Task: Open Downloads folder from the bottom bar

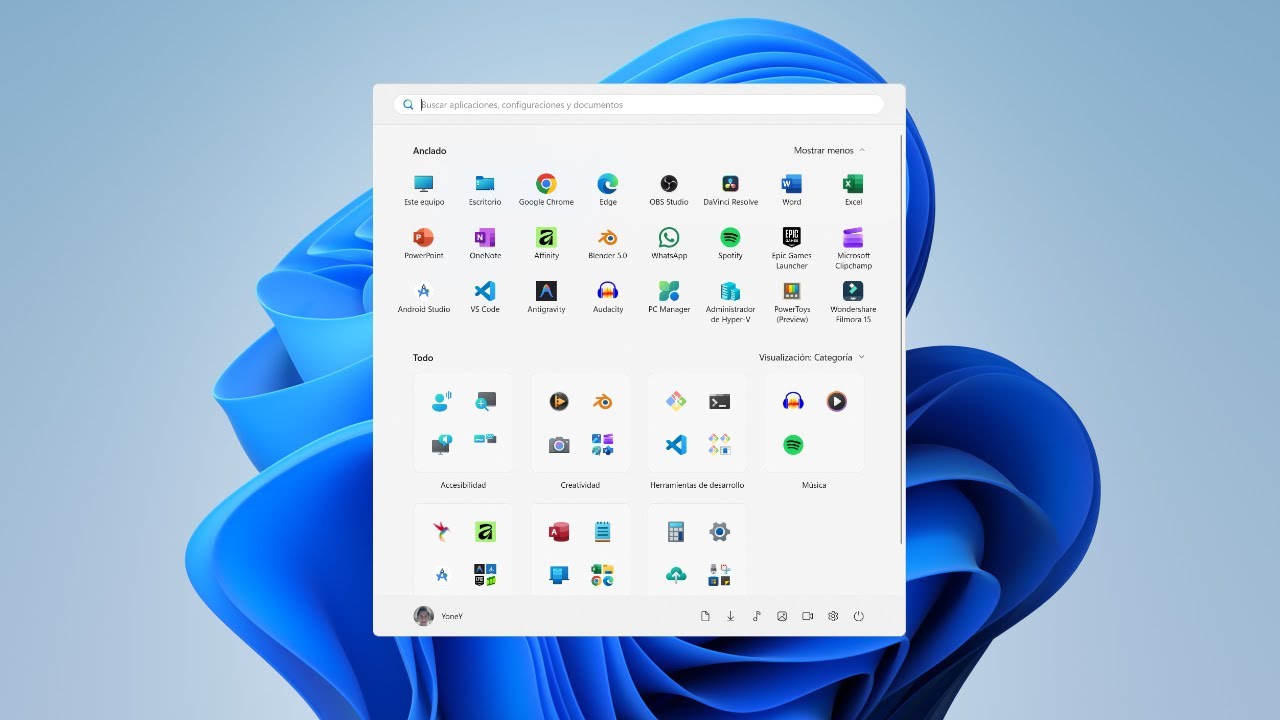Action: click(x=731, y=616)
